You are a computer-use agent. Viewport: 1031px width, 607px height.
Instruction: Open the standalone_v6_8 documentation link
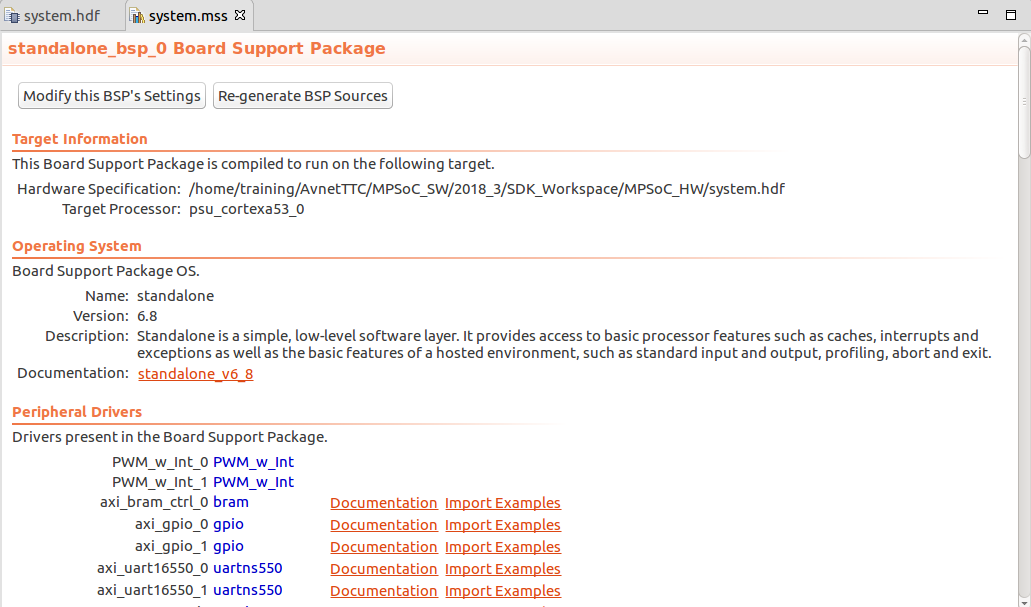coord(195,374)
